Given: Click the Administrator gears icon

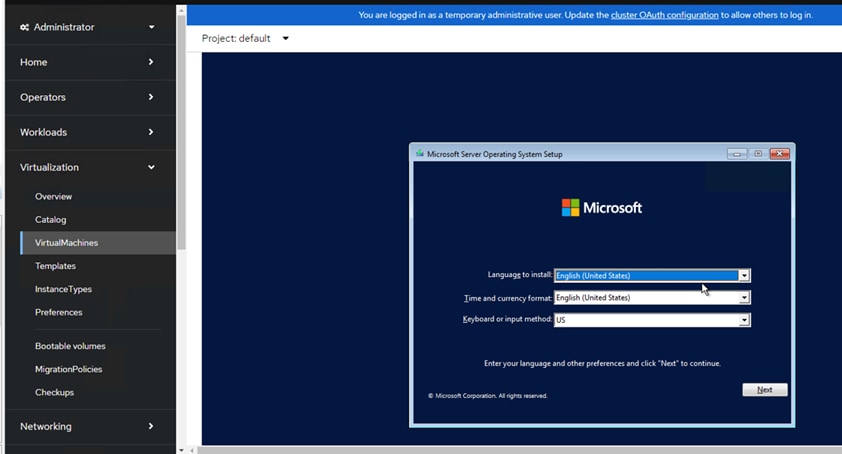Looking at the screenshot, I should point(24,27).
